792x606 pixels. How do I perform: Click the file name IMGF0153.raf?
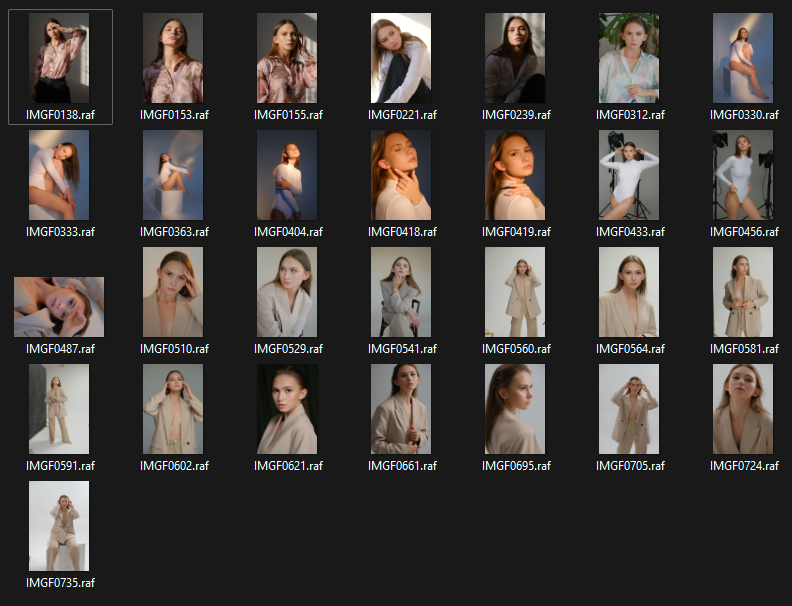(174, 115)
